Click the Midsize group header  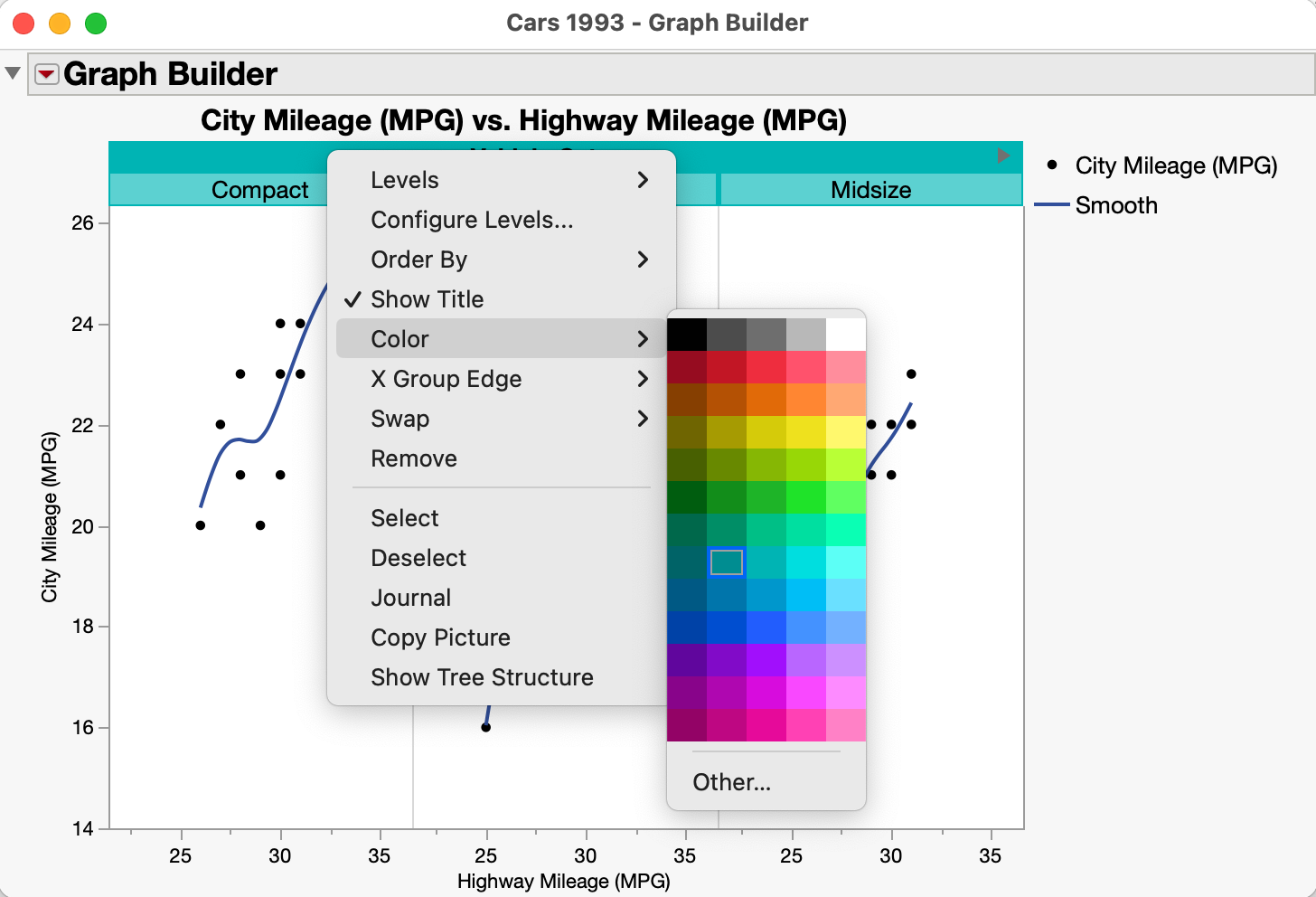[869, 190]
